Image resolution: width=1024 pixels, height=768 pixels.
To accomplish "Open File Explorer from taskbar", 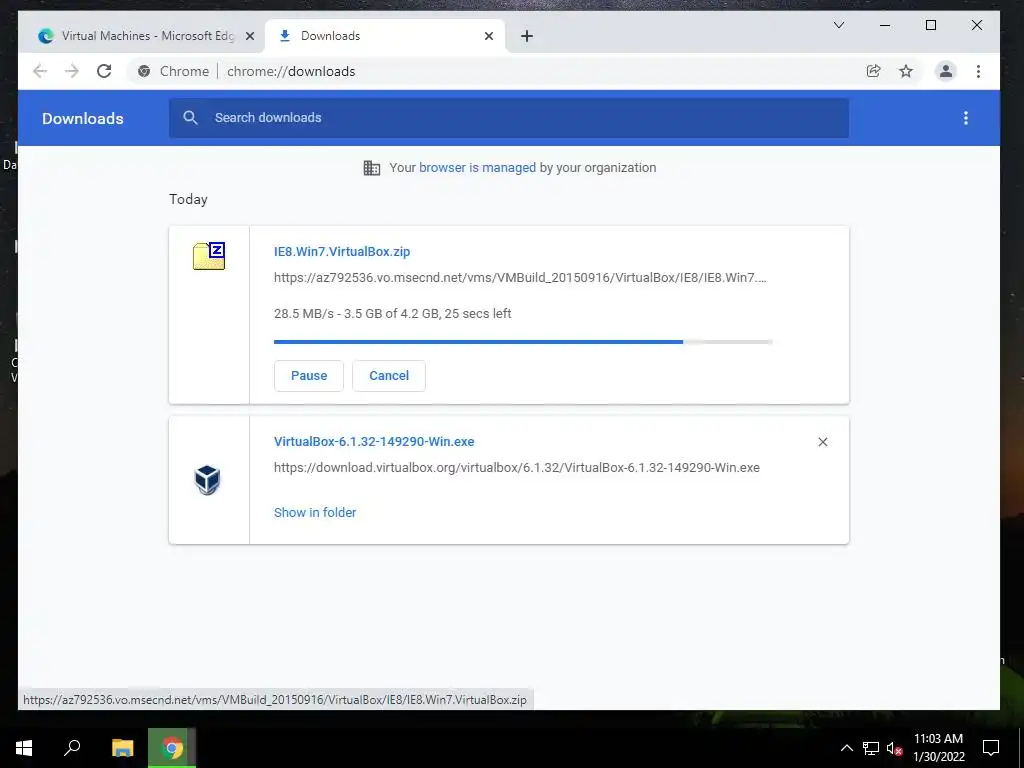I will 122,748.
